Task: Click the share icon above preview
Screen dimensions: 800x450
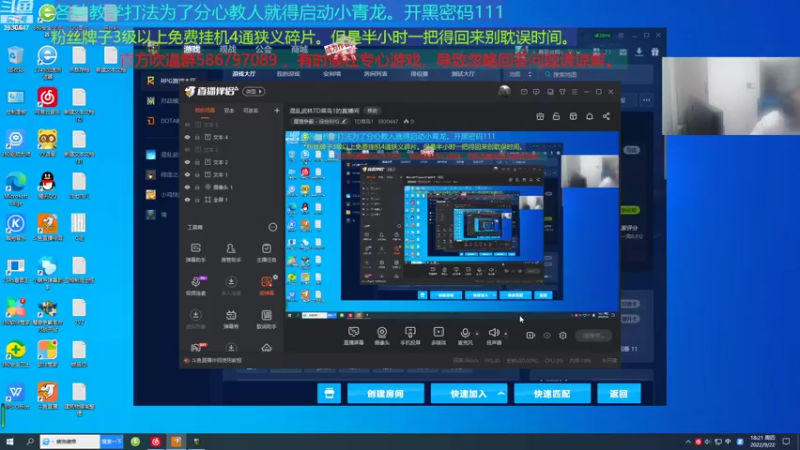Action: point(606,116)
